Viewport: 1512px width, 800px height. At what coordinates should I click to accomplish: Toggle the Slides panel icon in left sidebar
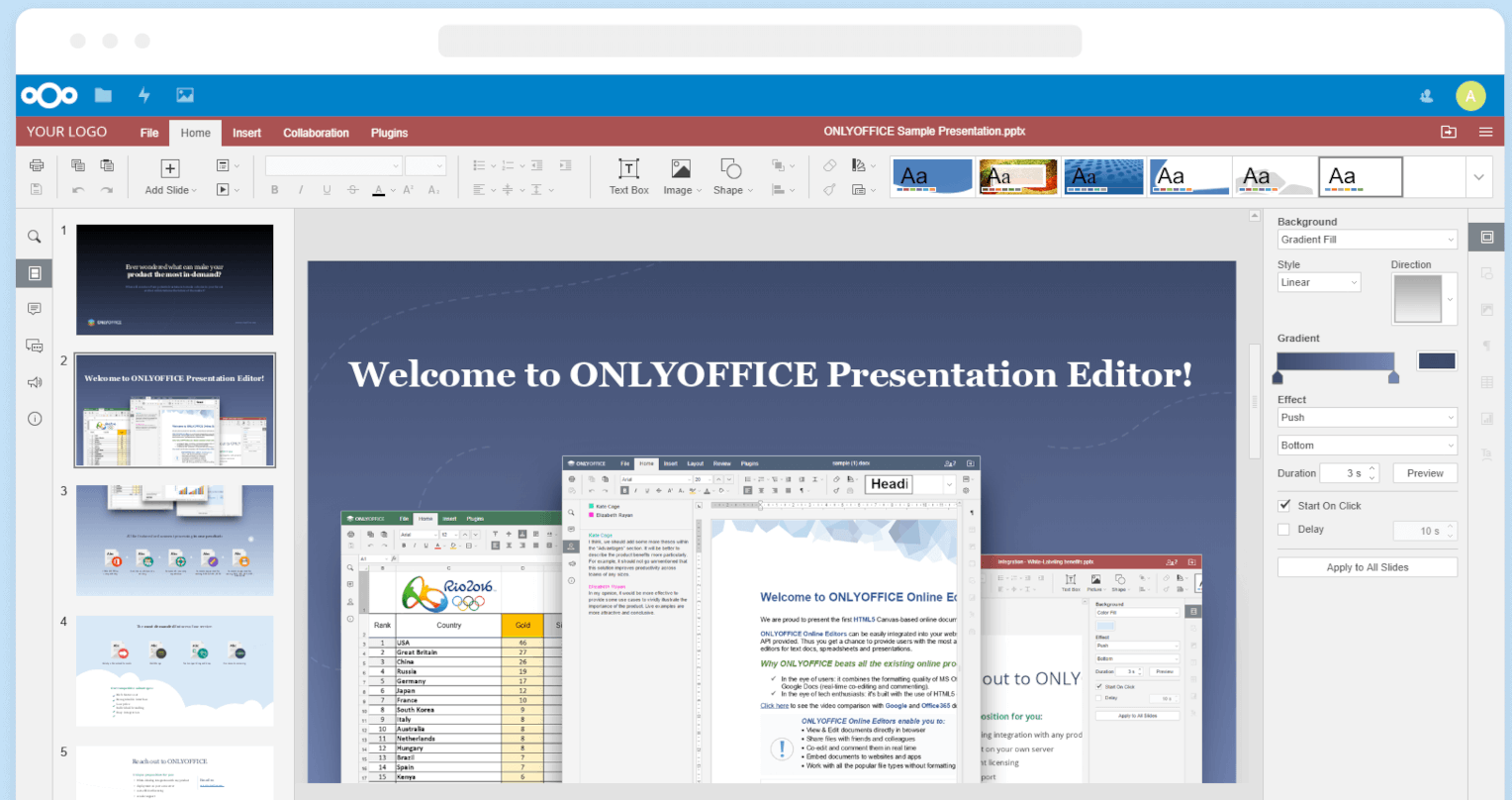pyautogui.click(x=35, y=273)
